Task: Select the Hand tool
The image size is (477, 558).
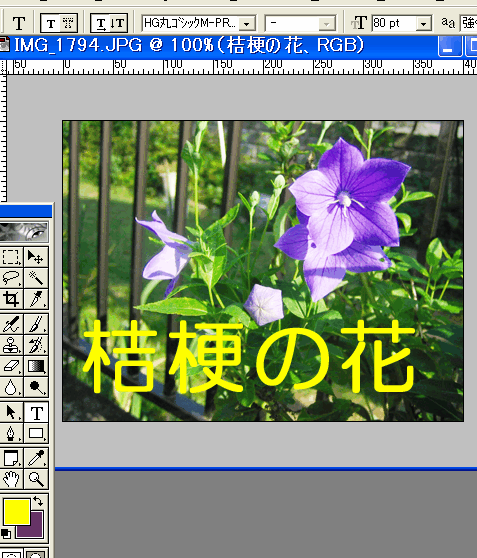Action: click(x=11, y=479)
